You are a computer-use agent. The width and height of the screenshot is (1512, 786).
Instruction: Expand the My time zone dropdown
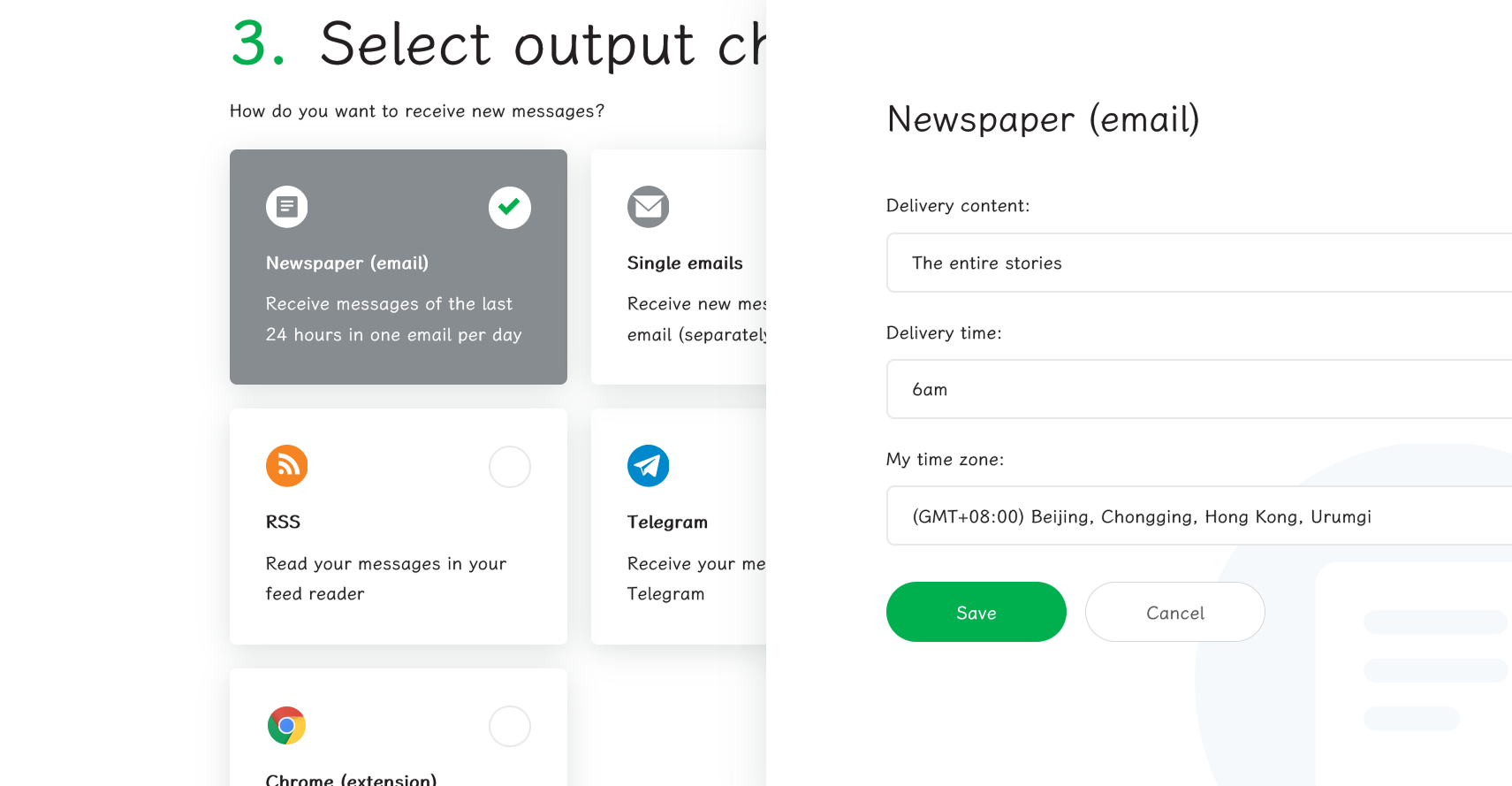click(x=1198, y=515)
